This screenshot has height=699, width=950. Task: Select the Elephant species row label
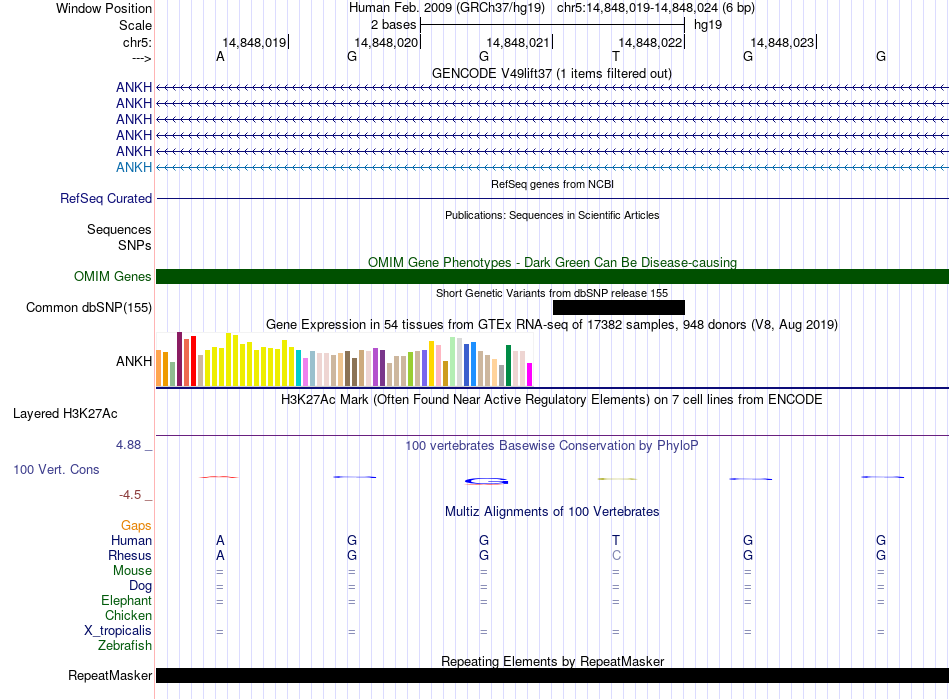pyautogui.click(x=126, y=601)
